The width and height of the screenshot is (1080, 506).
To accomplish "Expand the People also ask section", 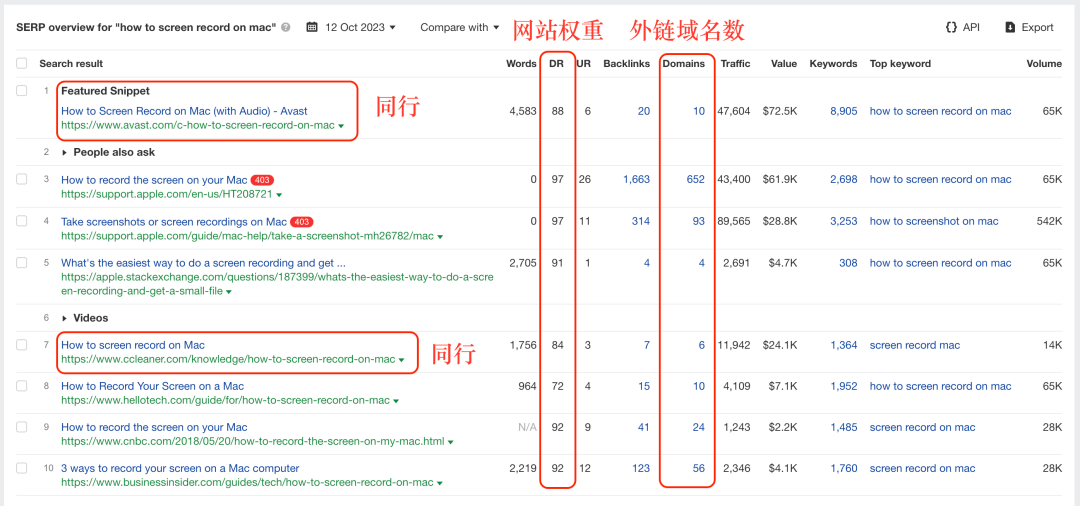I will point(65,153).
